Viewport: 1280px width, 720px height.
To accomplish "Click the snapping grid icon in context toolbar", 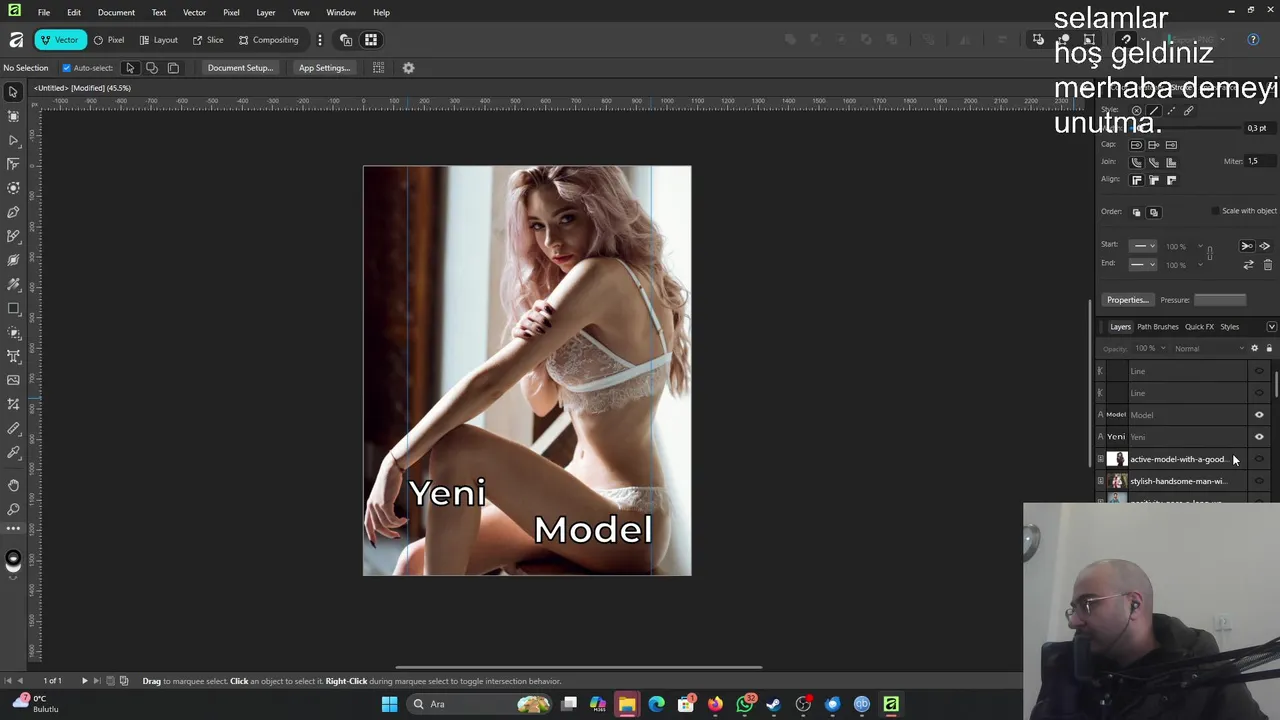I will tap(378, 68).
